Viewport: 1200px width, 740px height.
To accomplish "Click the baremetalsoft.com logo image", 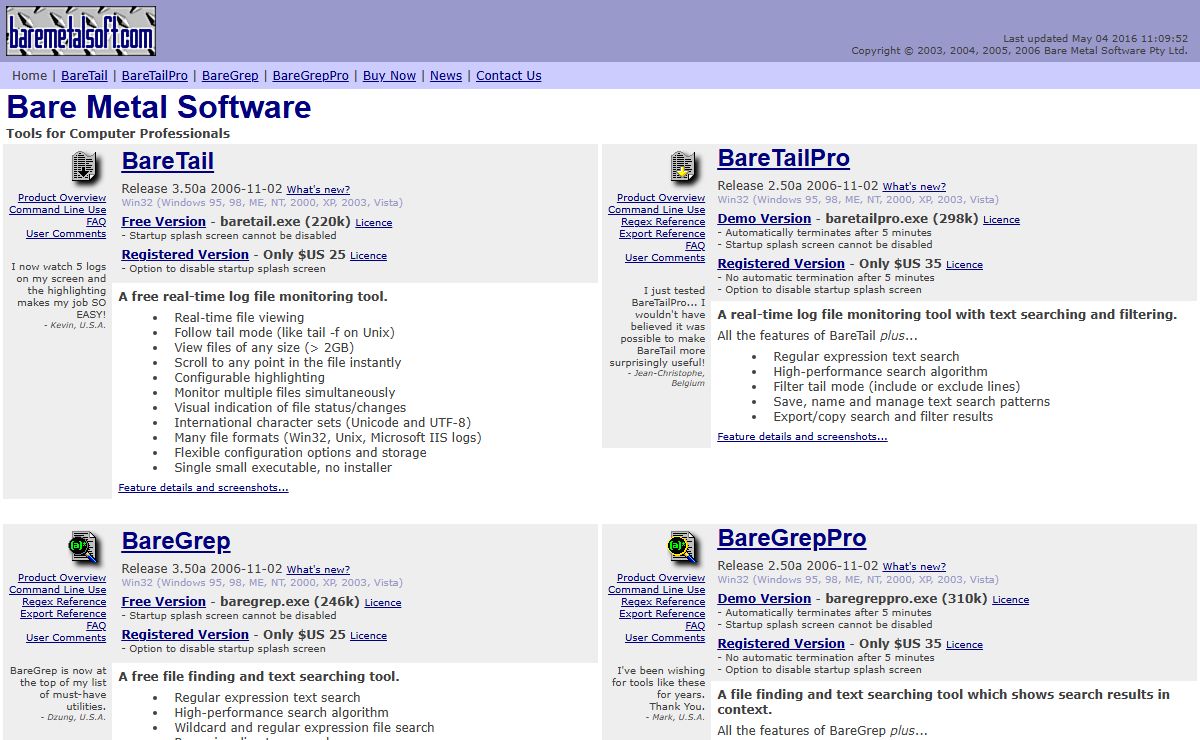I will [x=81, y=31].
